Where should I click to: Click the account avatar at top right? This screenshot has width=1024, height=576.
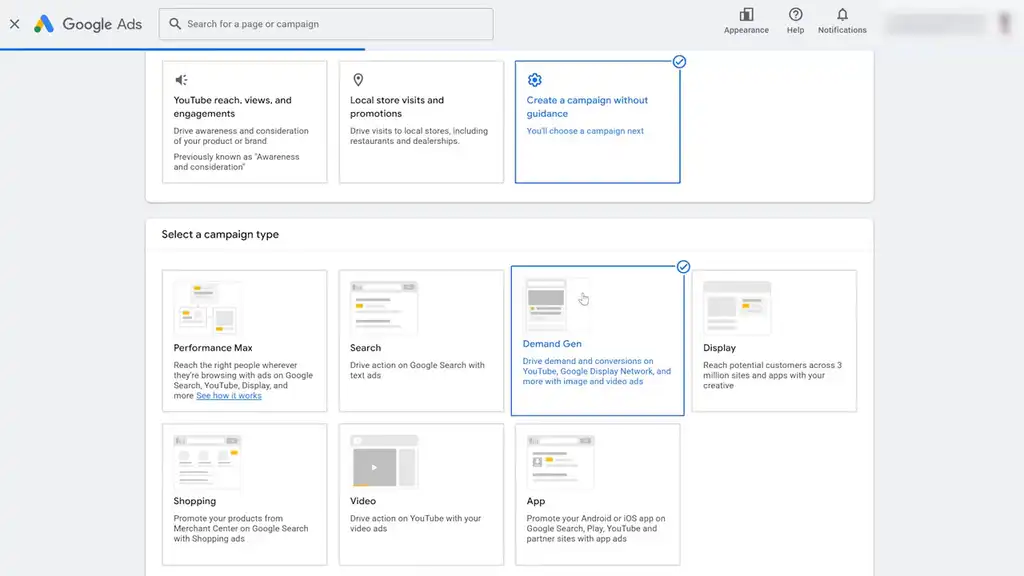(x=1005, y=24)
